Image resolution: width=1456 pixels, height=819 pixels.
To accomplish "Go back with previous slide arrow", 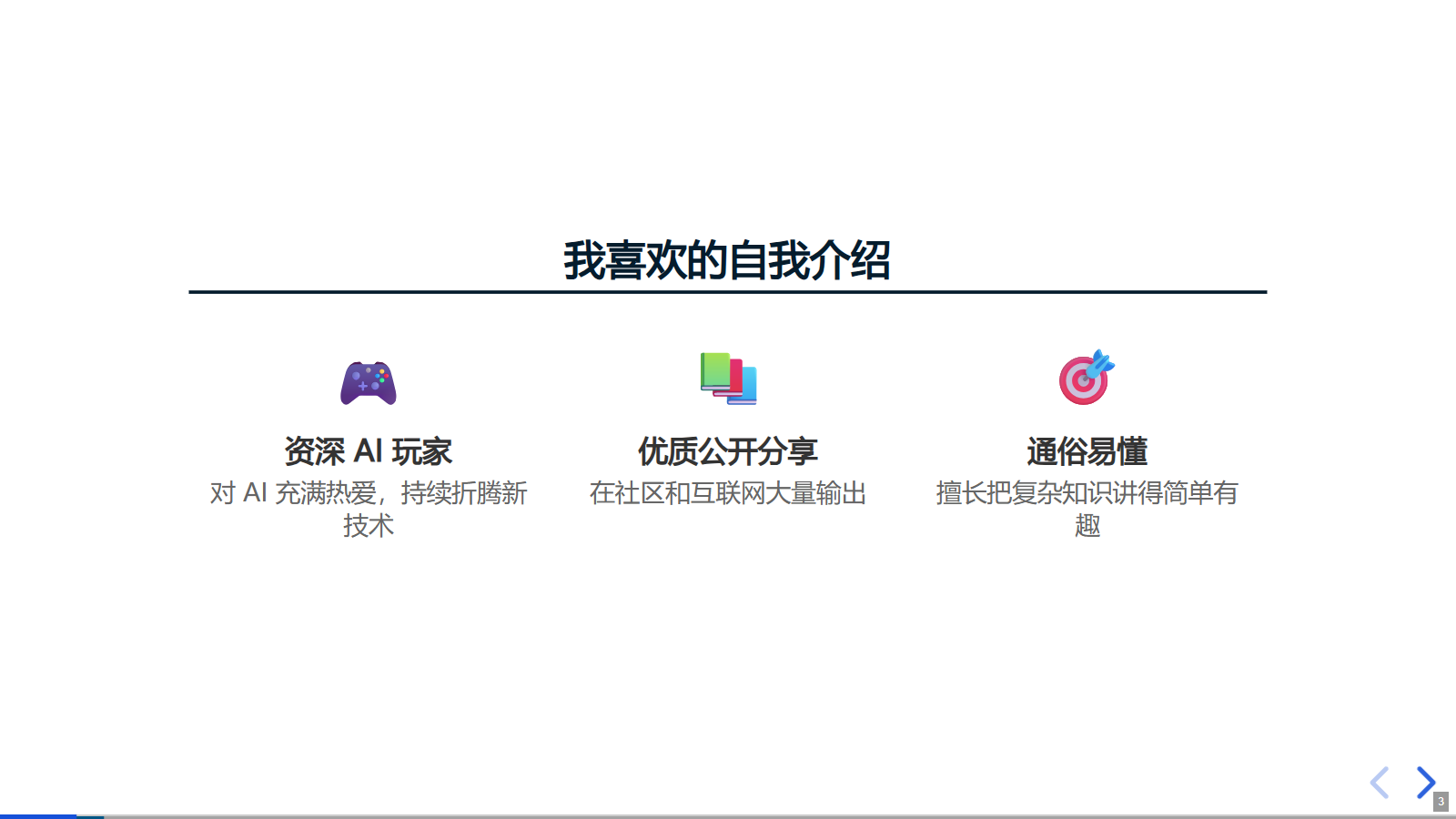I will coord(1380,783).
